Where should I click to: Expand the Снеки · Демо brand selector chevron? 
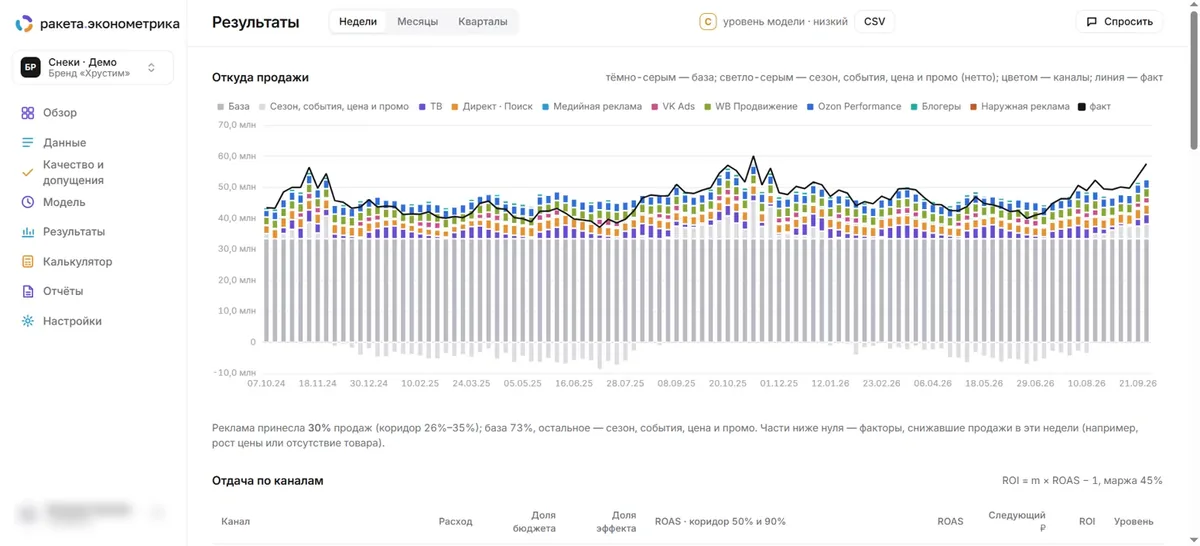(x=151, y=68)
